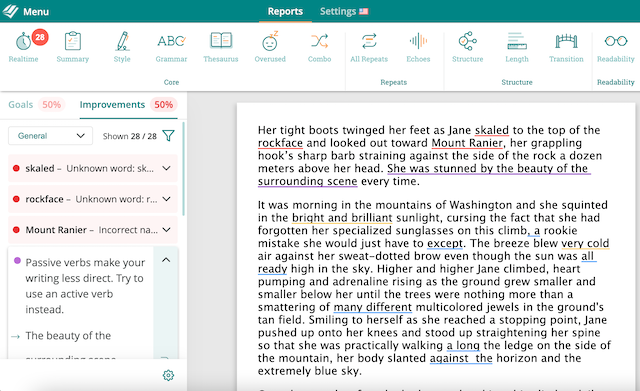This screenshot has height=391, width=640.
Task: Click the underlined word skaled in document
Action: [x=492, y=130]
